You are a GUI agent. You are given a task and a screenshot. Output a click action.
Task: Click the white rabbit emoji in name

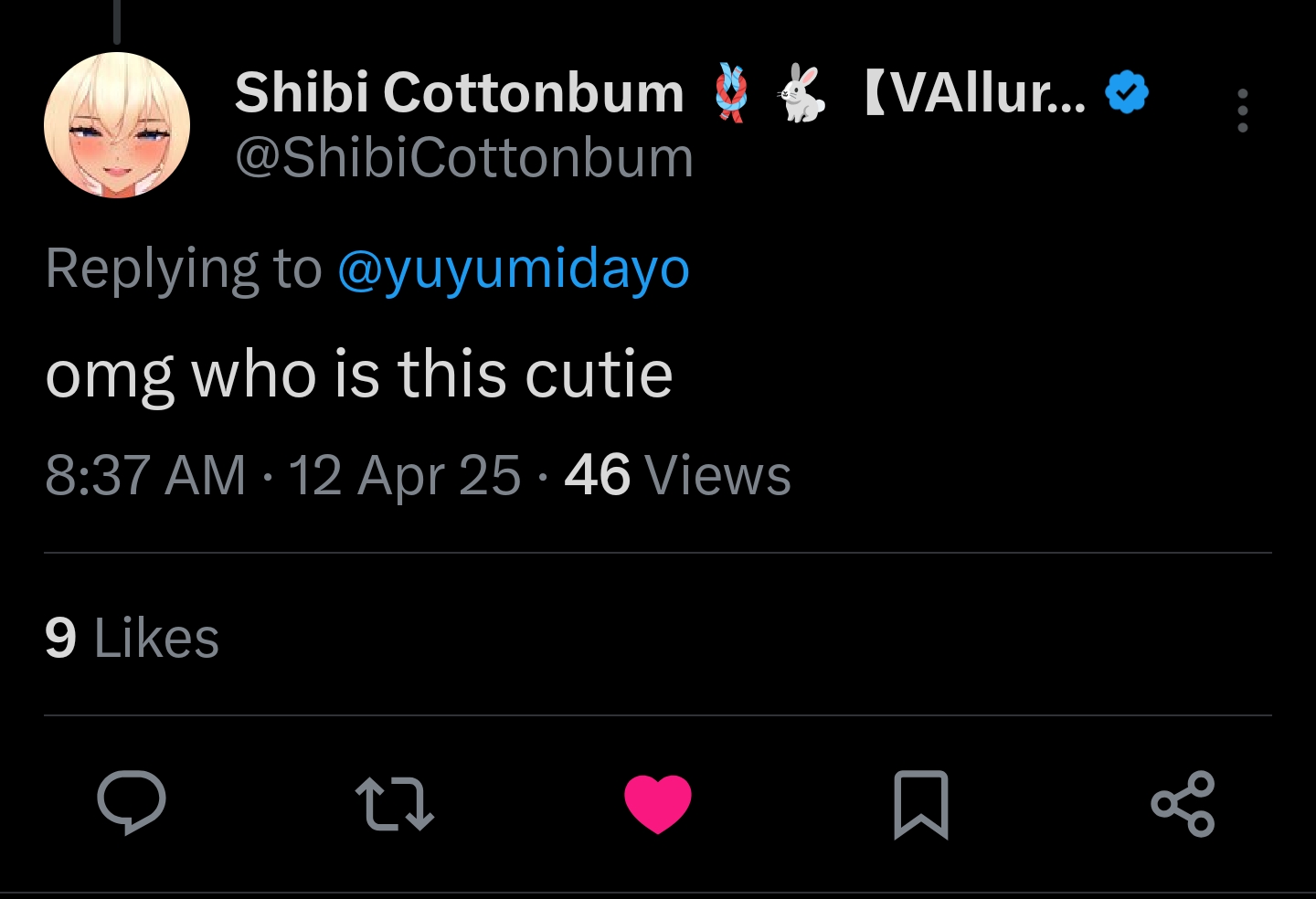pos(801,92)
